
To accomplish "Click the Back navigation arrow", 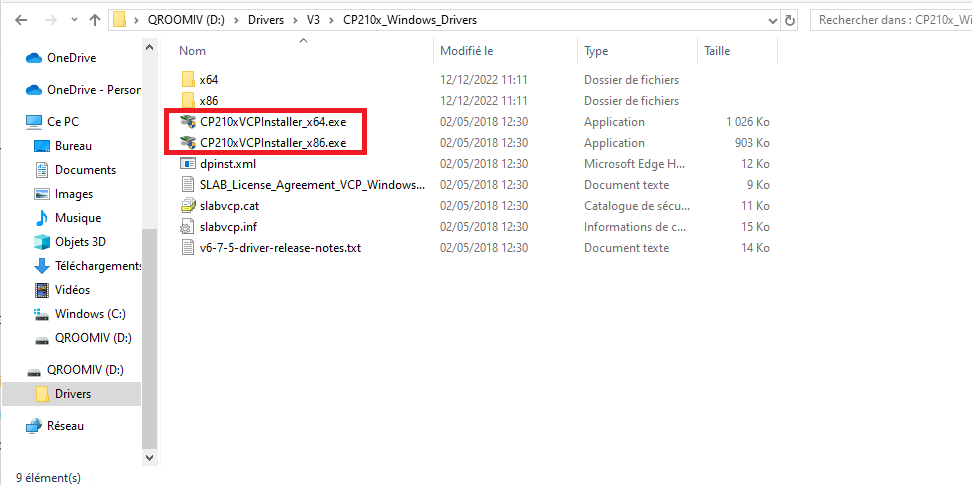I will (x=21, y=20).
